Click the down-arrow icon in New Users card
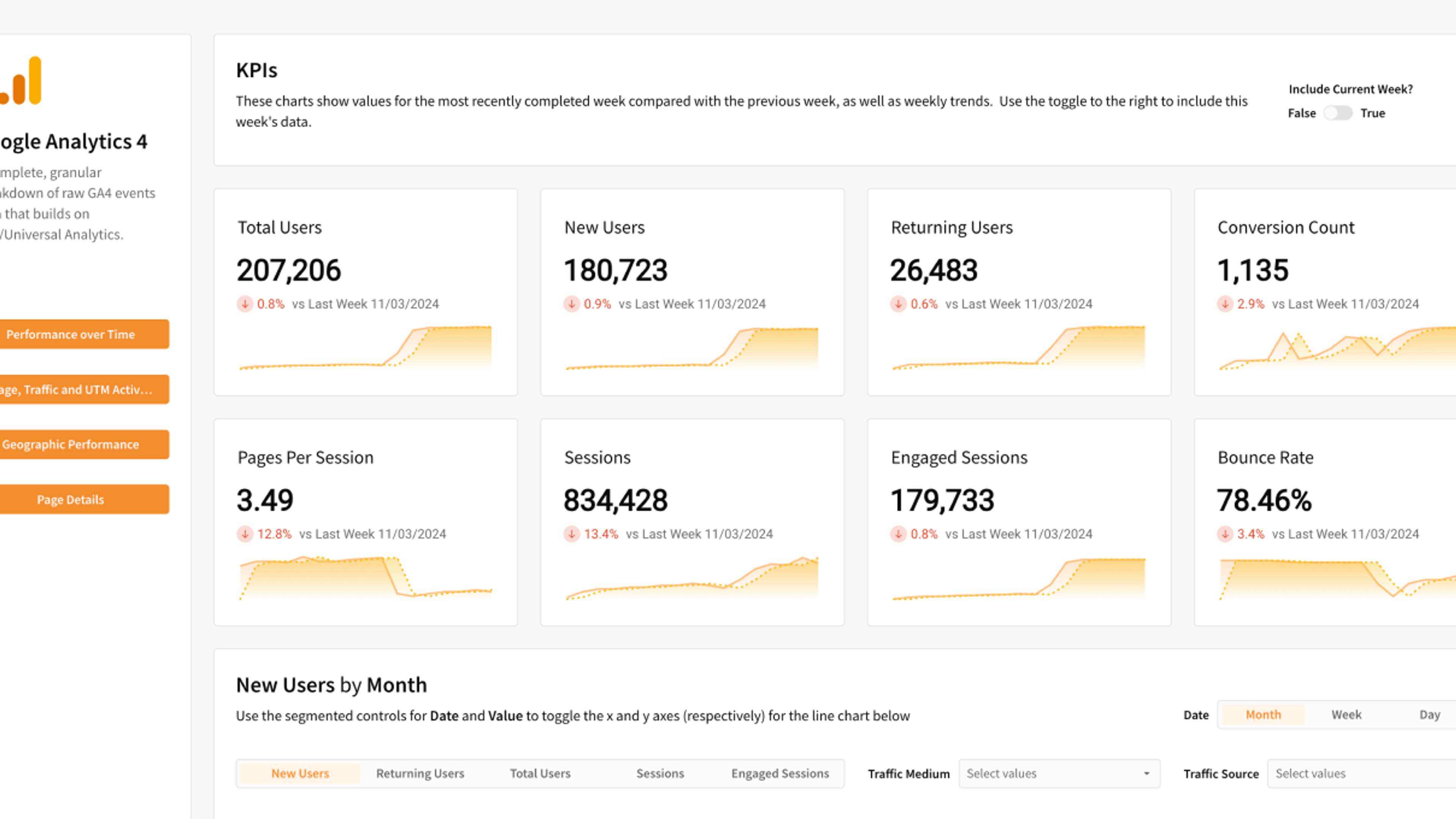This screenshot has width=1456, height=819. [571, 304]
